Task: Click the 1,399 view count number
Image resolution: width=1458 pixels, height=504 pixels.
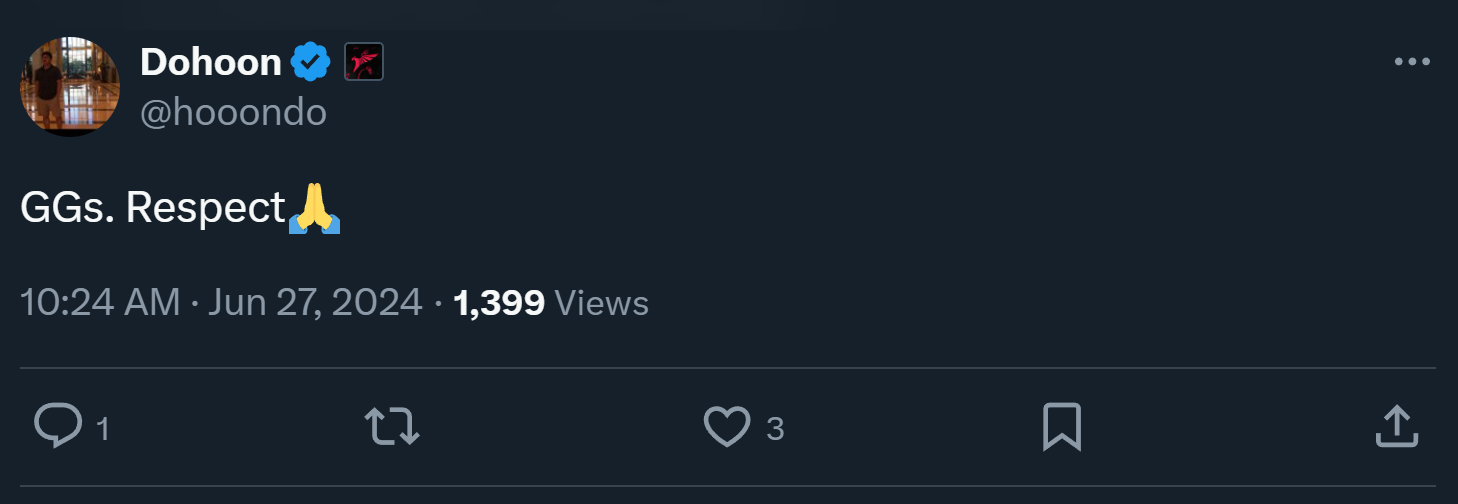Action: pos(499,303)
